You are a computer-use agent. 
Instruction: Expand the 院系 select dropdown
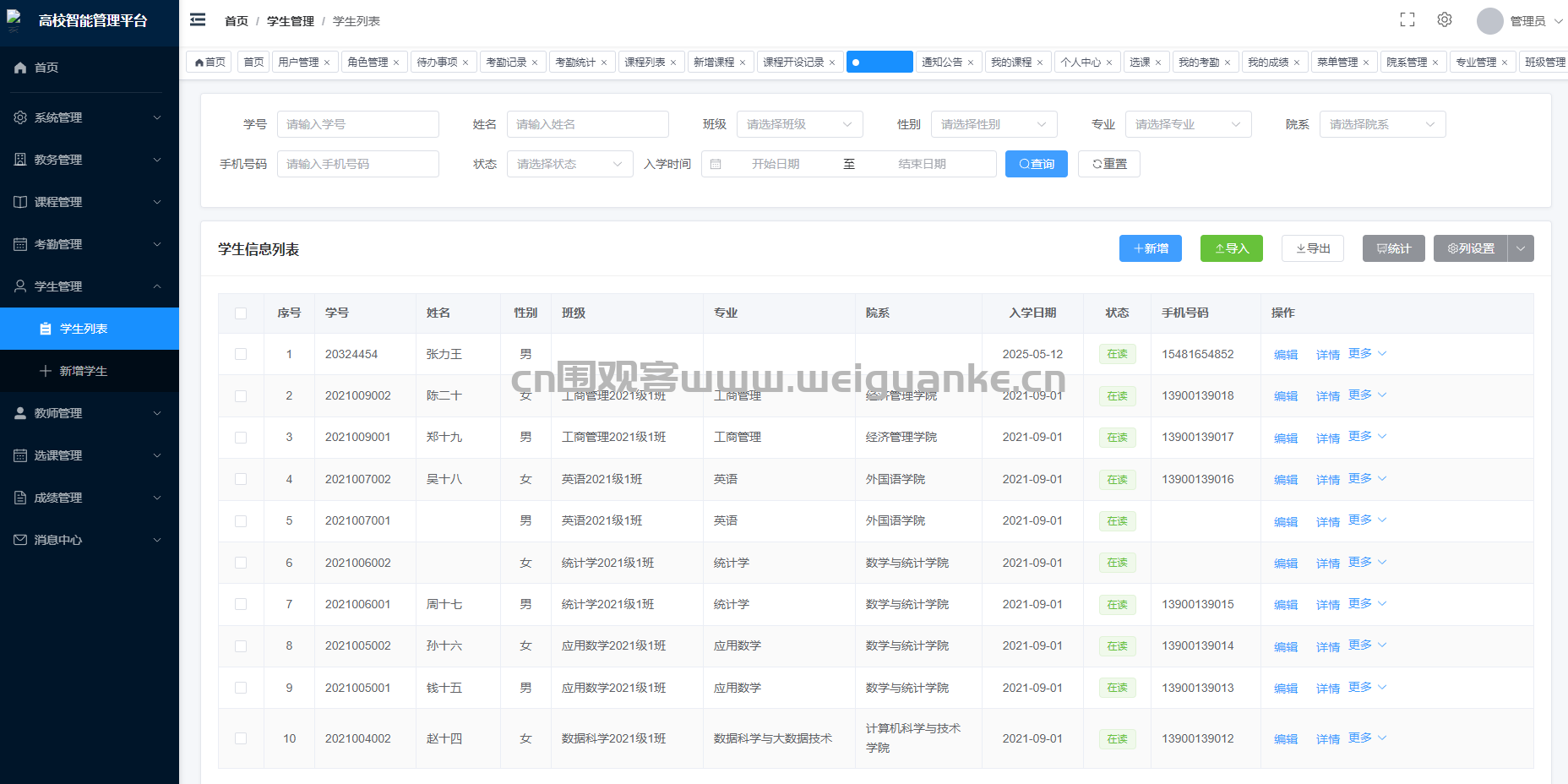pyautogui.click(x=1382, y=124)
